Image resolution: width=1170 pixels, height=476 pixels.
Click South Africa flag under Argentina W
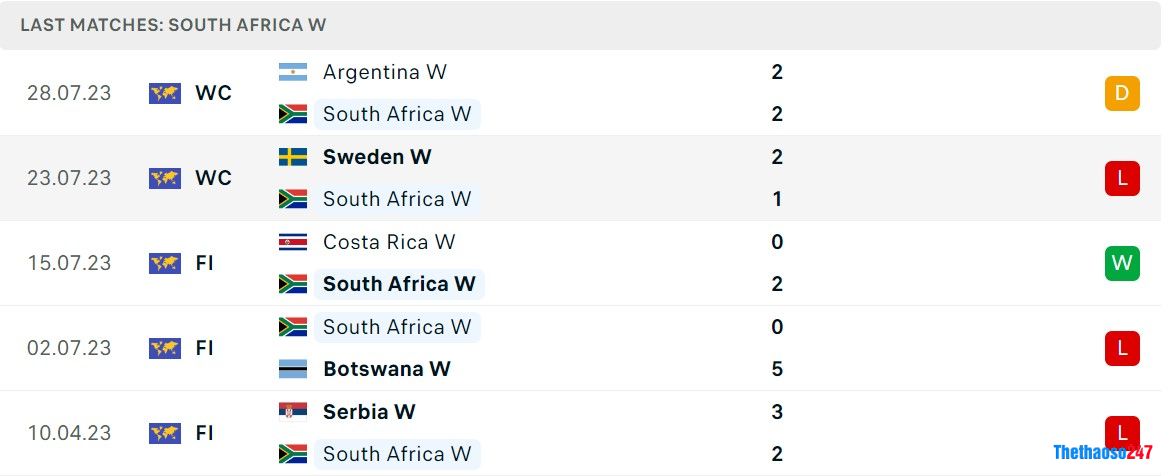(x=293, y=114)
